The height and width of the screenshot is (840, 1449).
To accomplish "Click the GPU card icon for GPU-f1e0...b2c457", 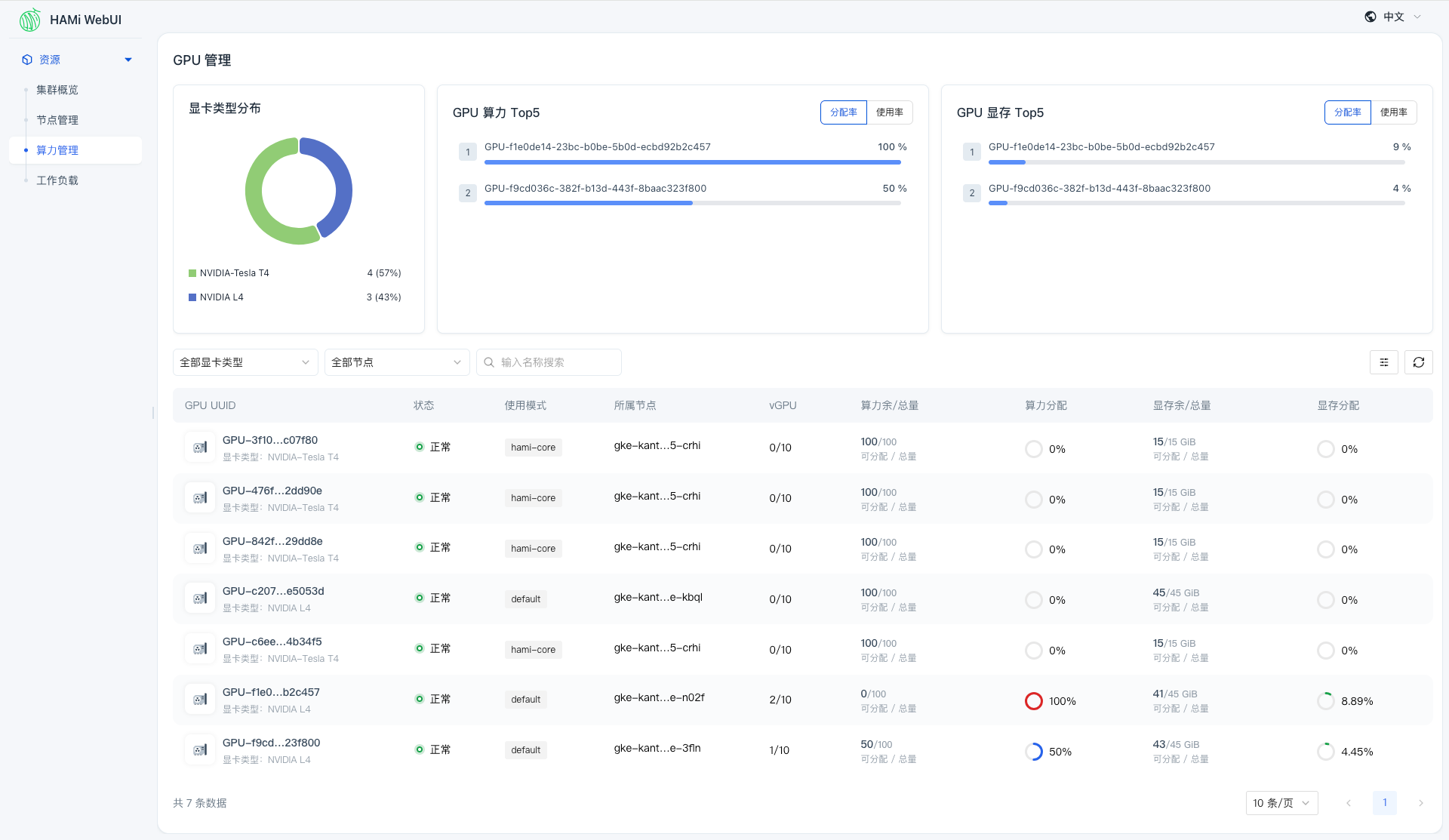I will pos(200,700).
